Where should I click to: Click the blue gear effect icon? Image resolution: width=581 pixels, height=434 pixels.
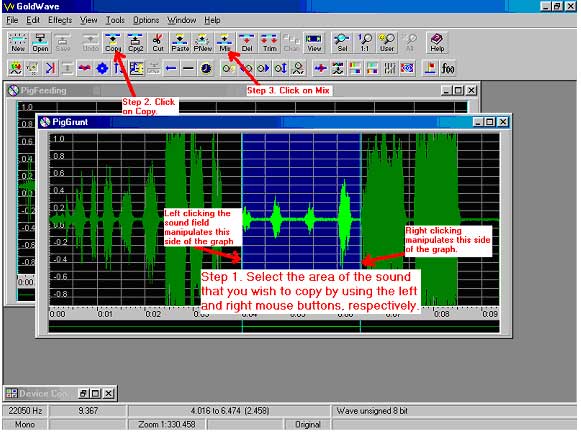pyautogui.click(x=102, y=68)
